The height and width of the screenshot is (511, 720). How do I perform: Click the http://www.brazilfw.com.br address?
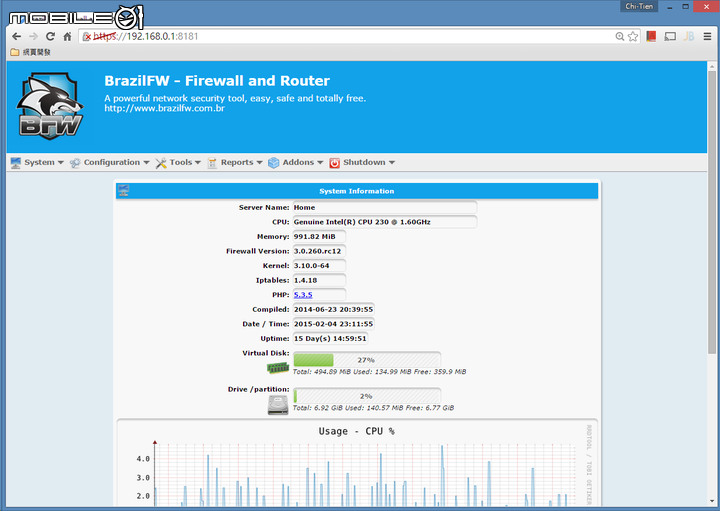(164, 108)
